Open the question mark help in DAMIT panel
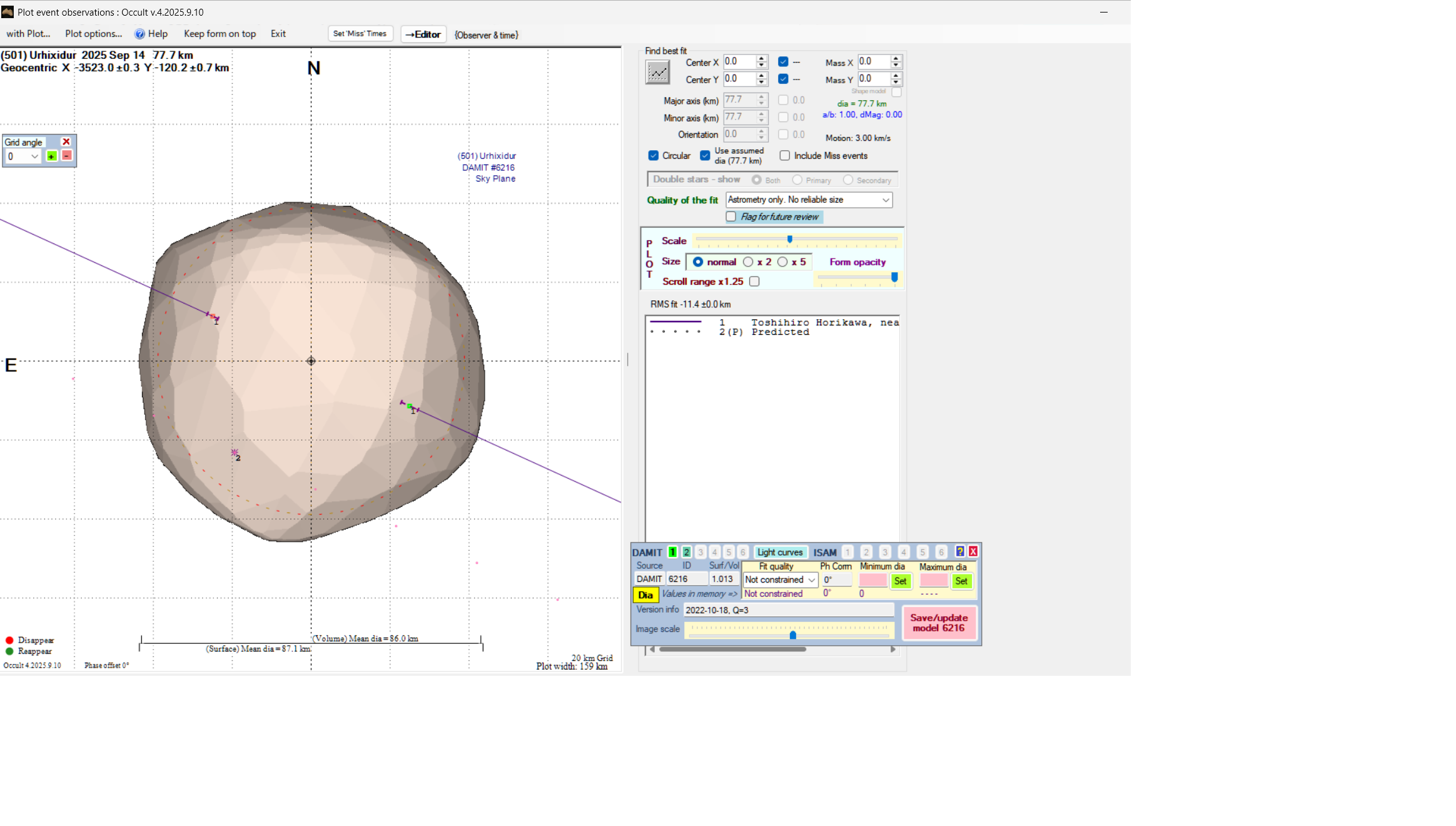 tap(960, 551)
